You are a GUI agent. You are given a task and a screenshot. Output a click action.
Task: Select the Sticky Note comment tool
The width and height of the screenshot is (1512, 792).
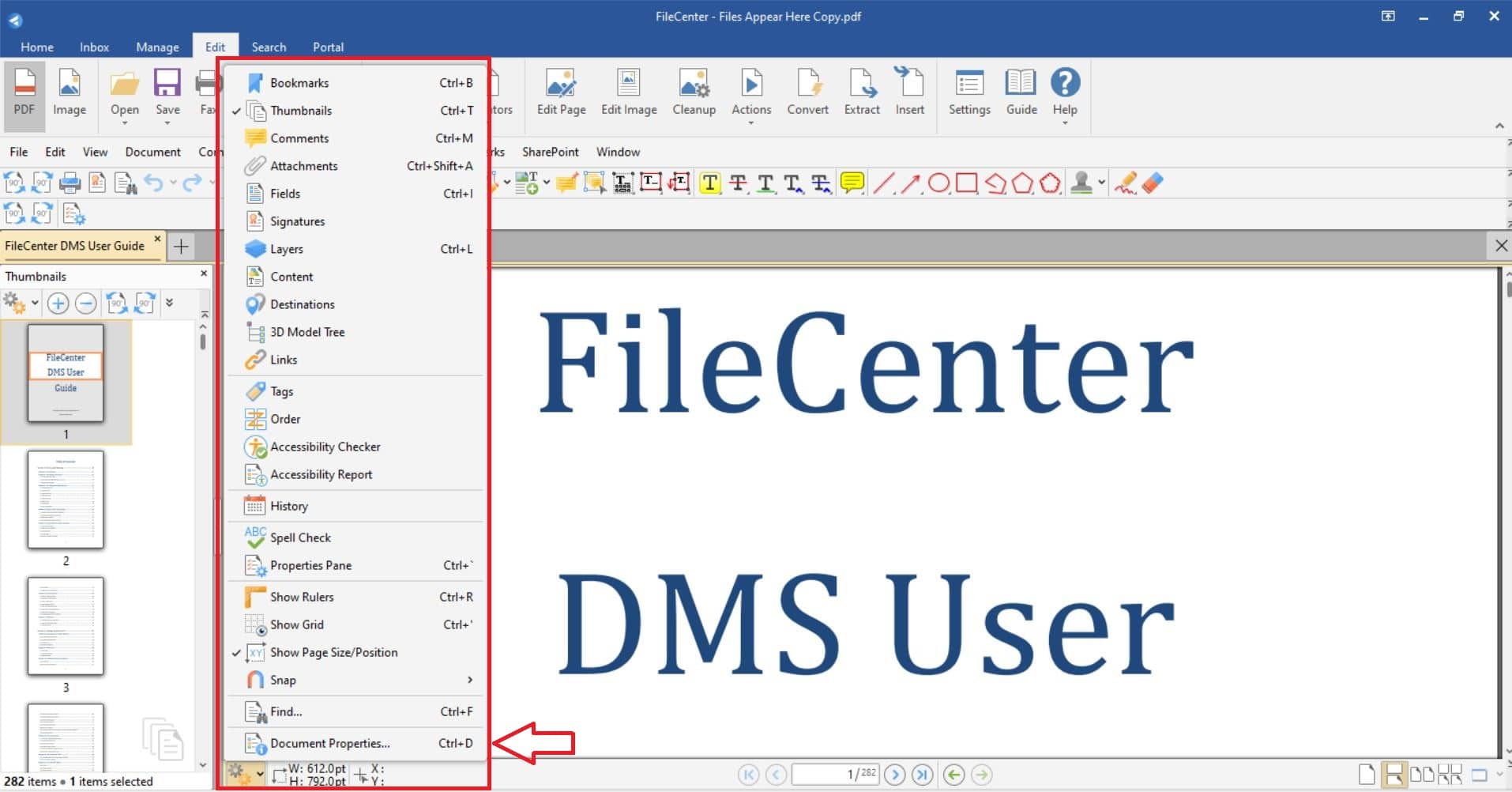[852, 183]
